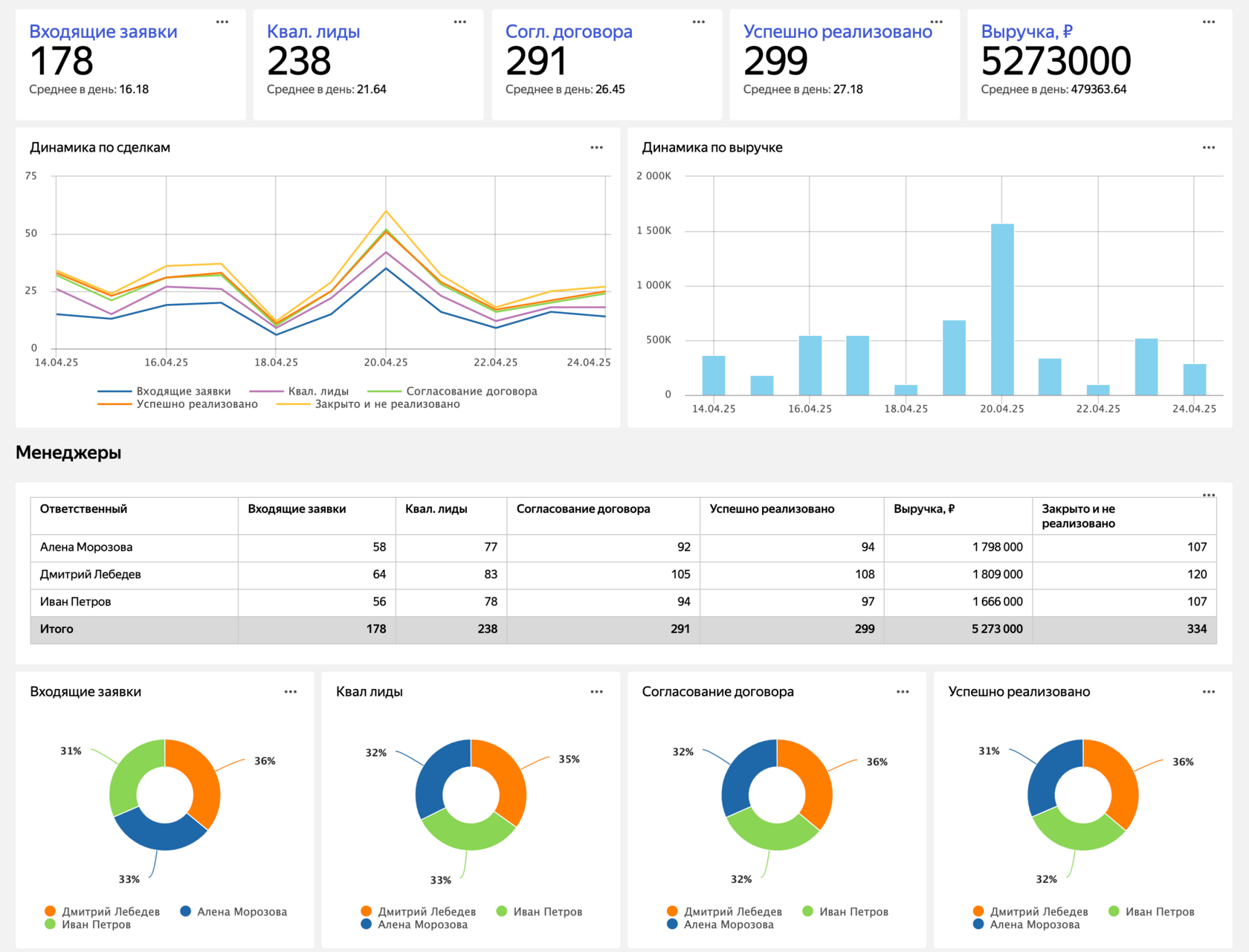1249x952 pixels.
Task: Open the more menu of Входящие заявки indicator card
Action: coord(222,22)
